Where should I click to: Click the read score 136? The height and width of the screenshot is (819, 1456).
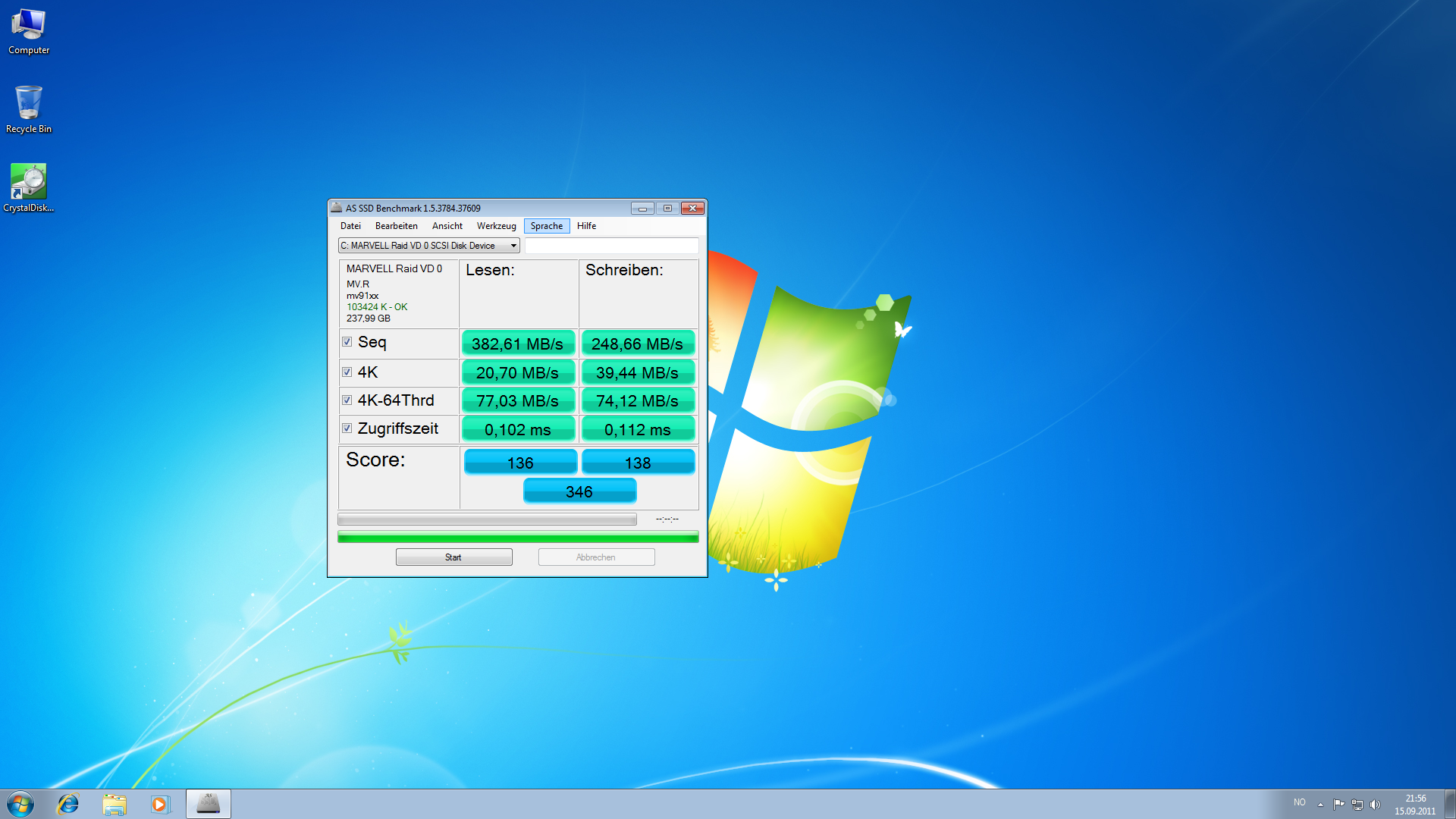520,463
